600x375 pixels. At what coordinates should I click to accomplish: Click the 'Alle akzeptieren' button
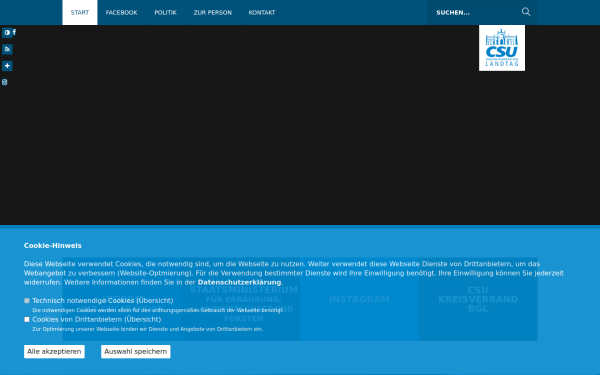[54, 351]
